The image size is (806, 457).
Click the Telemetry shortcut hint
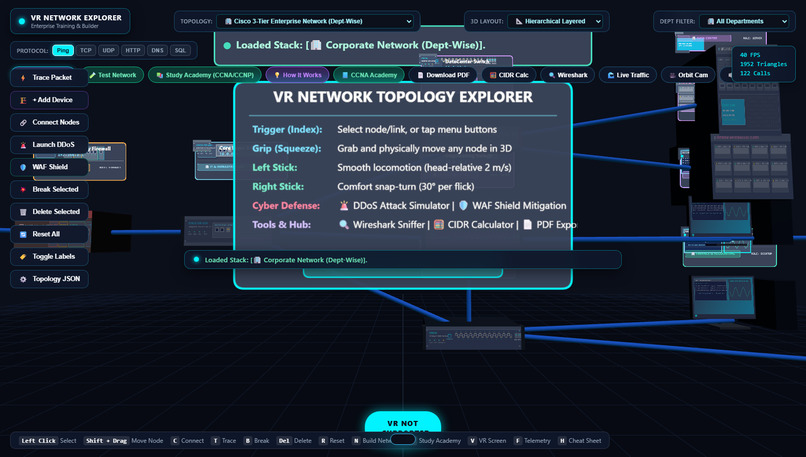click(x=532, y=441)
